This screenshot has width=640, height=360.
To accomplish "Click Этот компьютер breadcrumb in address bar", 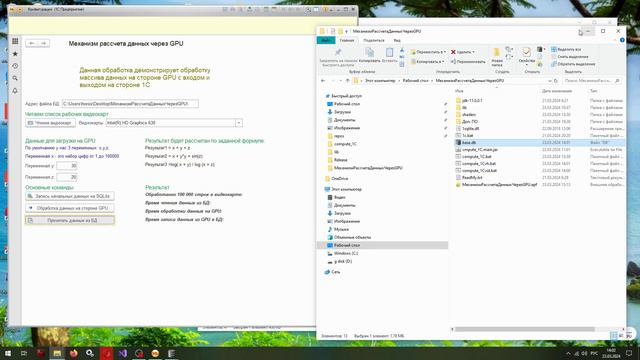I will tap(380, 81).
